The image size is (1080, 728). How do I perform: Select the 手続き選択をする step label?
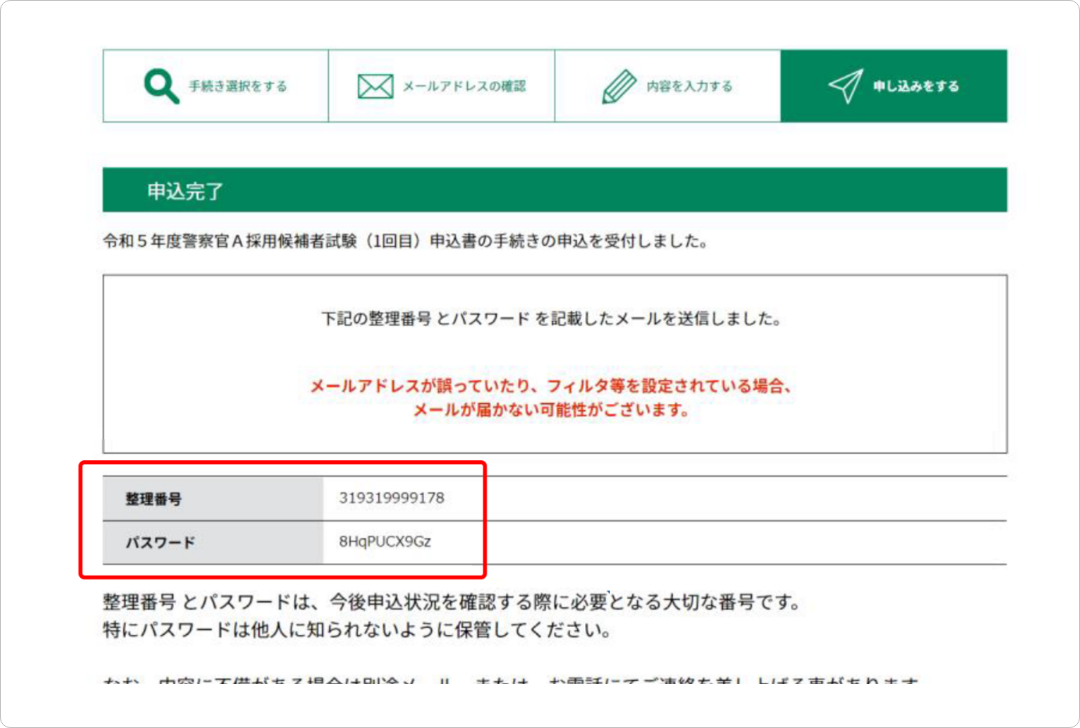pyautogui.click(x=238, y=87)
